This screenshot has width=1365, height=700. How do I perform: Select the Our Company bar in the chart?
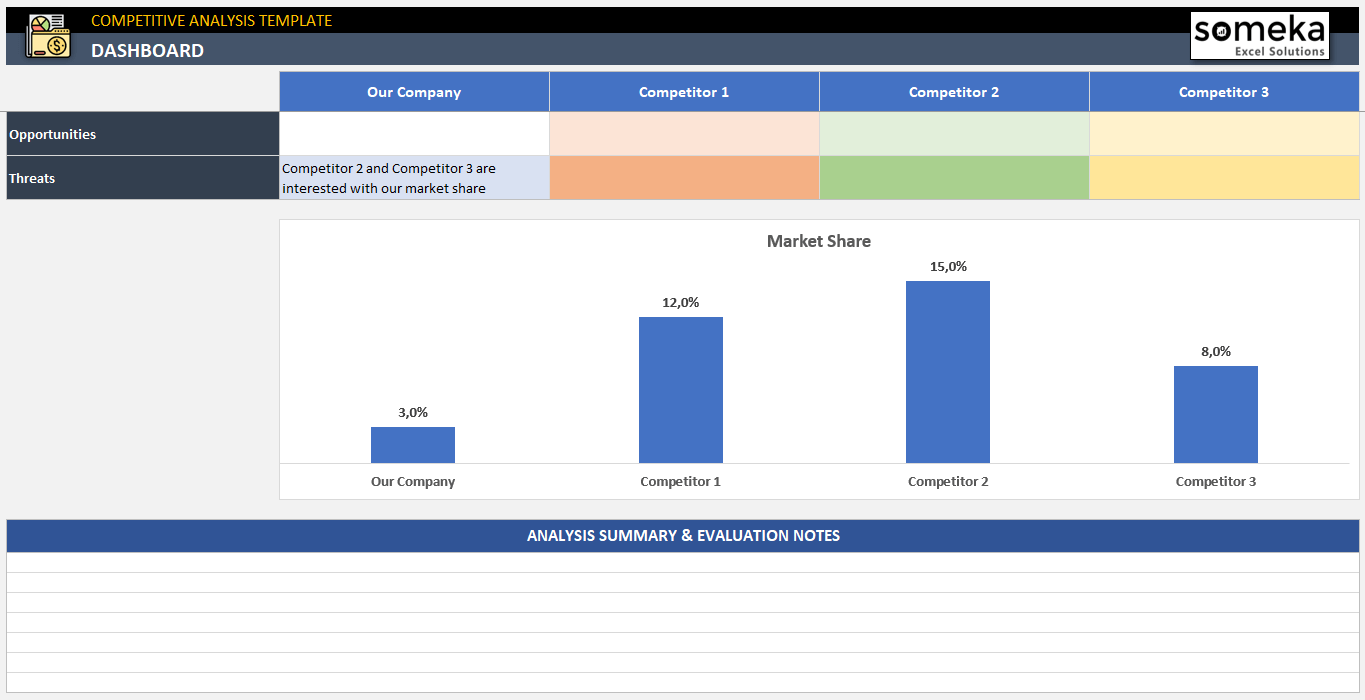tap(412, 445)
